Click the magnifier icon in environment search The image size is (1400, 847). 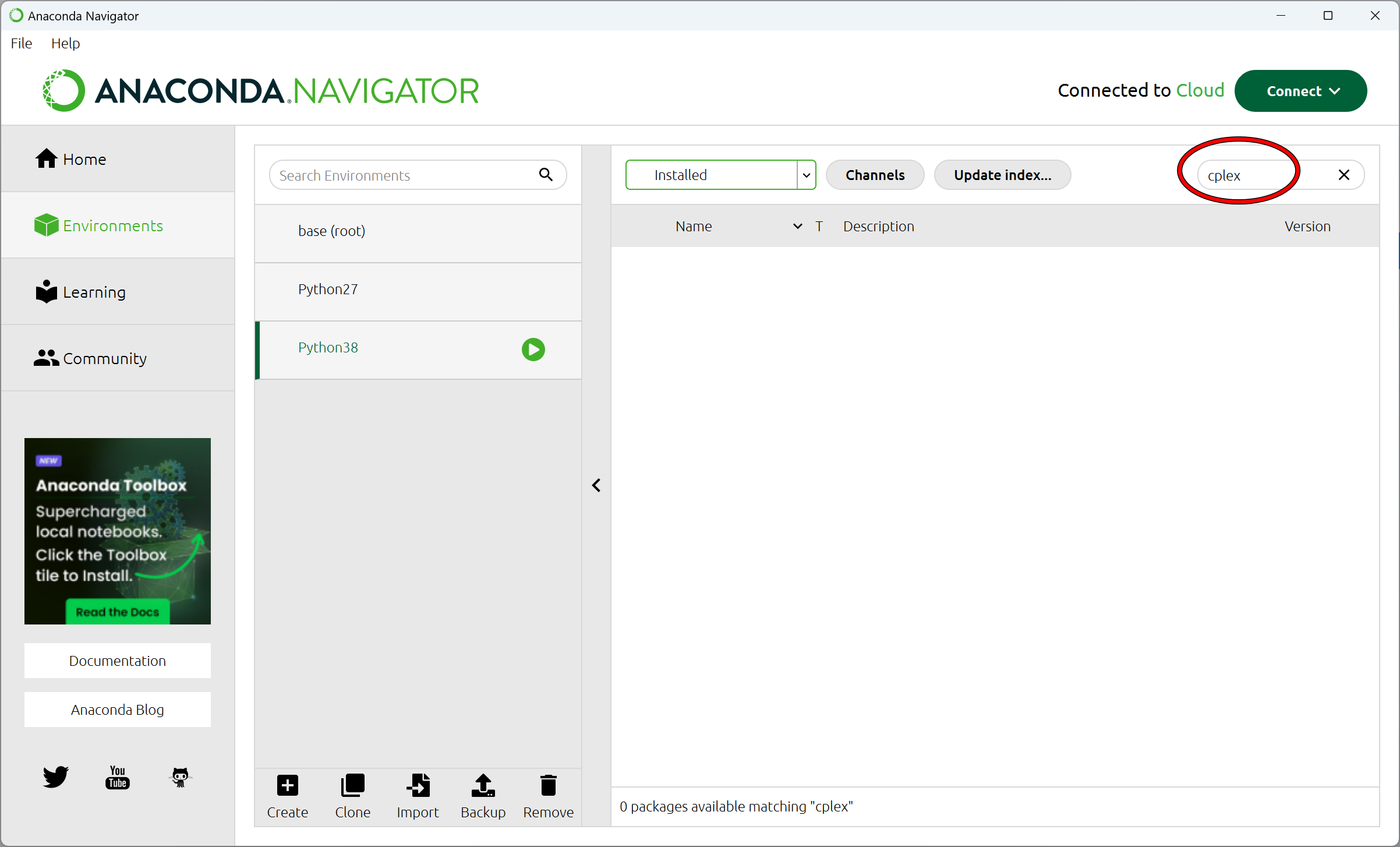point(546,174)
